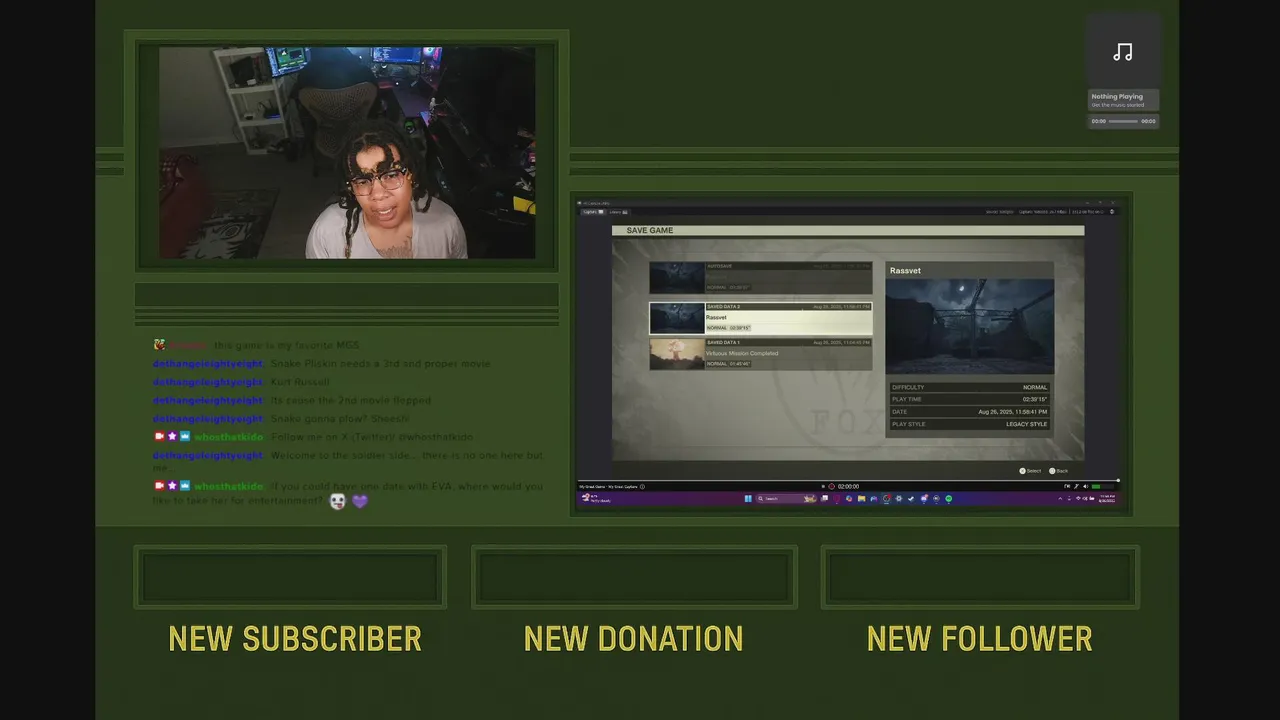Click the info icon beside capture name
Screen dimensions: 1280x720
pos(642,486)
